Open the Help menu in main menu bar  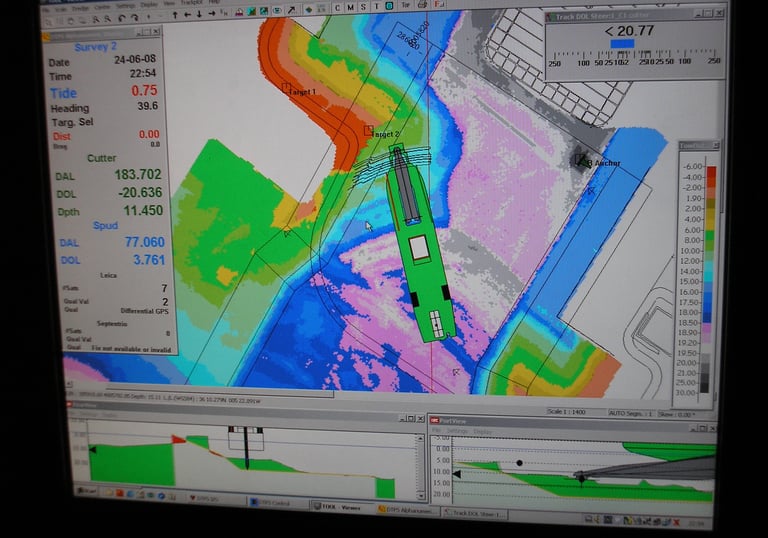tap(214, 2)
